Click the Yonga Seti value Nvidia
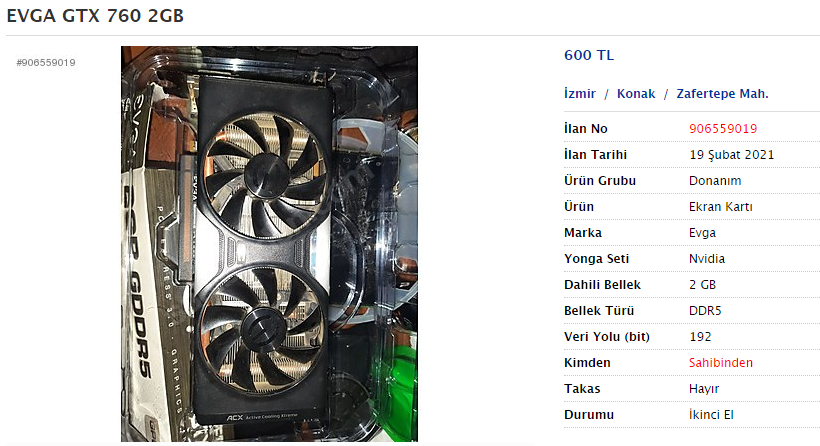Screen dimensions: 820x446 (x=707, y=258)
